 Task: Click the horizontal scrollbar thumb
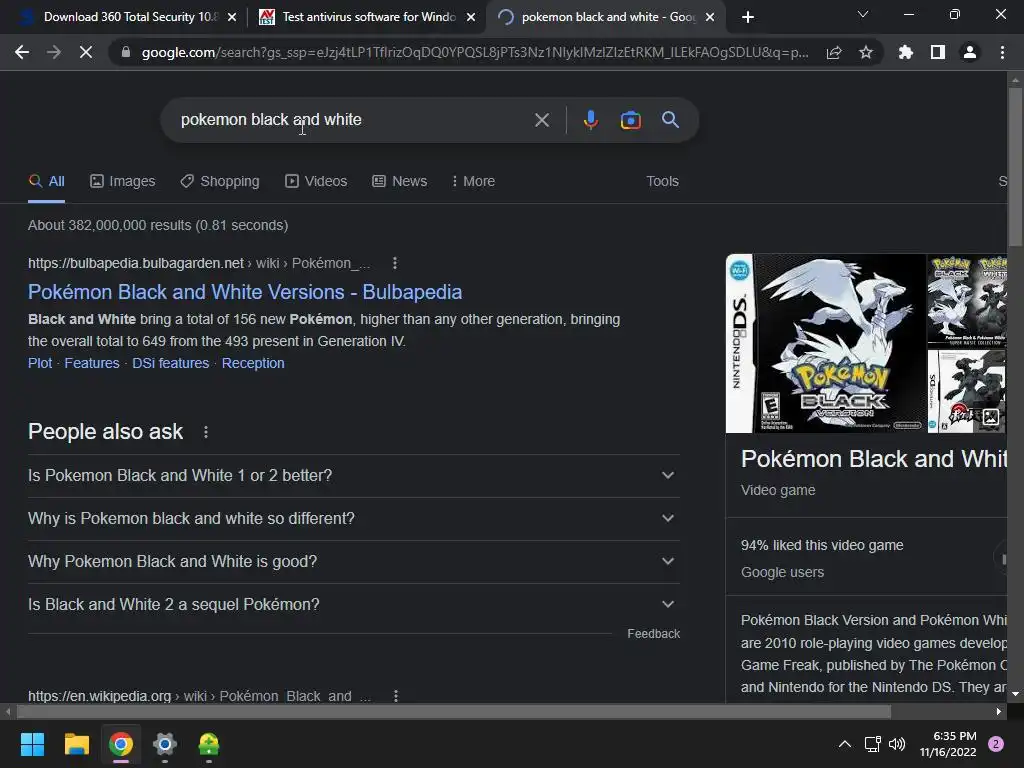pos(454,711)
